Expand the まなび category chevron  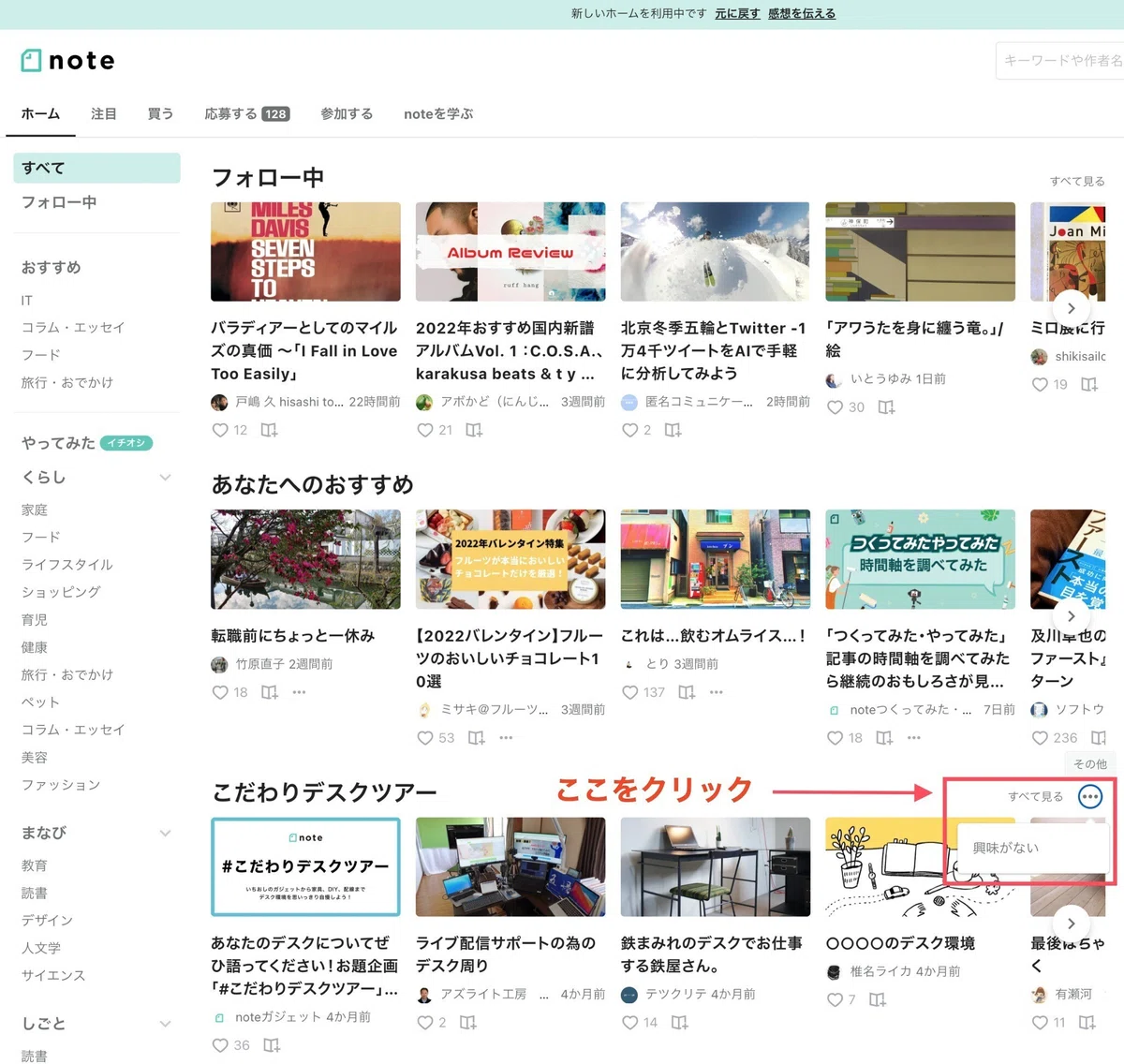tap(165, 834)
